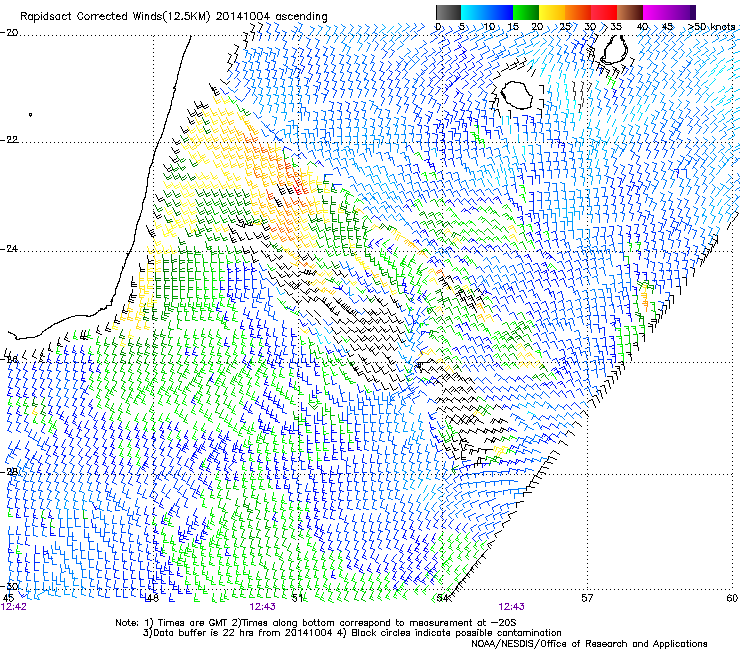Click the longitude label '60'
The width and height of the screenshot is (740, 650).
pos(732,598)
